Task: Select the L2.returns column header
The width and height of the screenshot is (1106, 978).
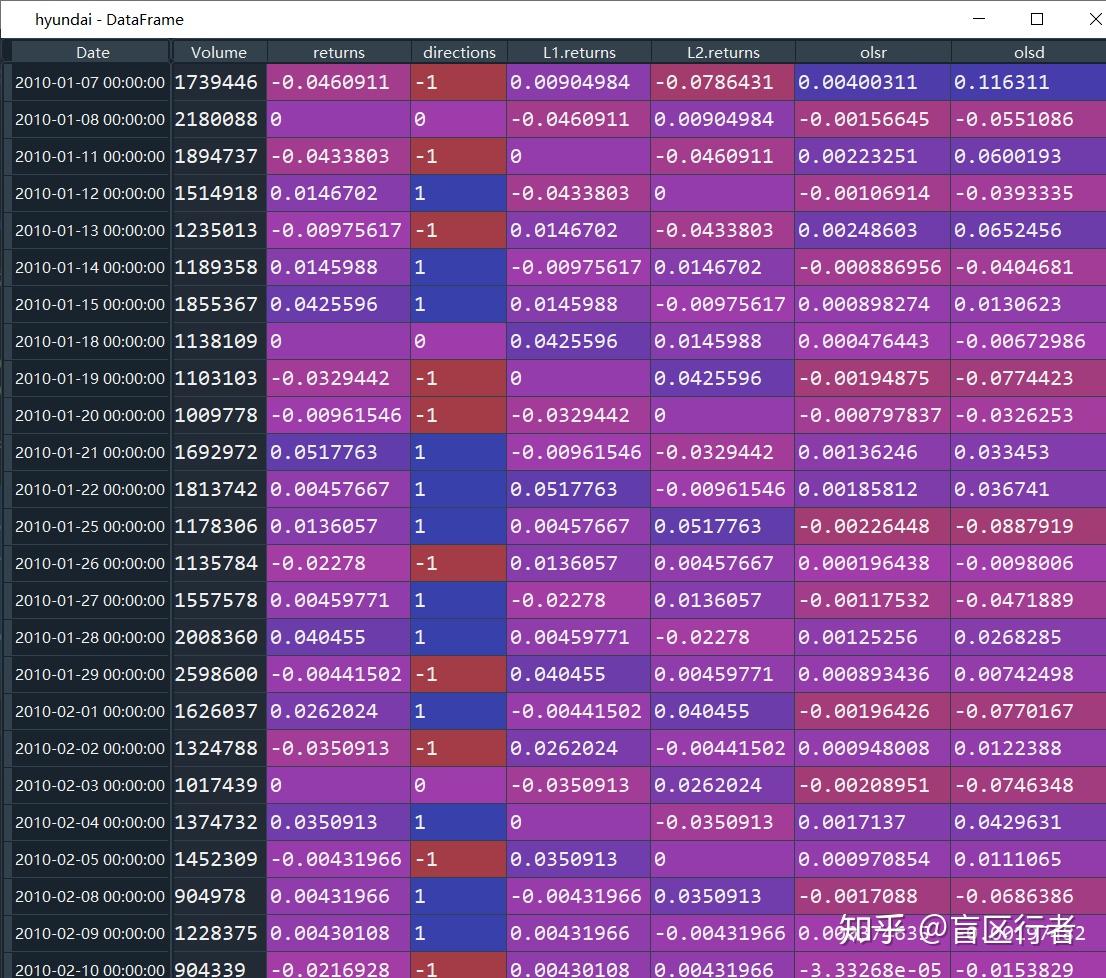Action: (x=723, y=52)
